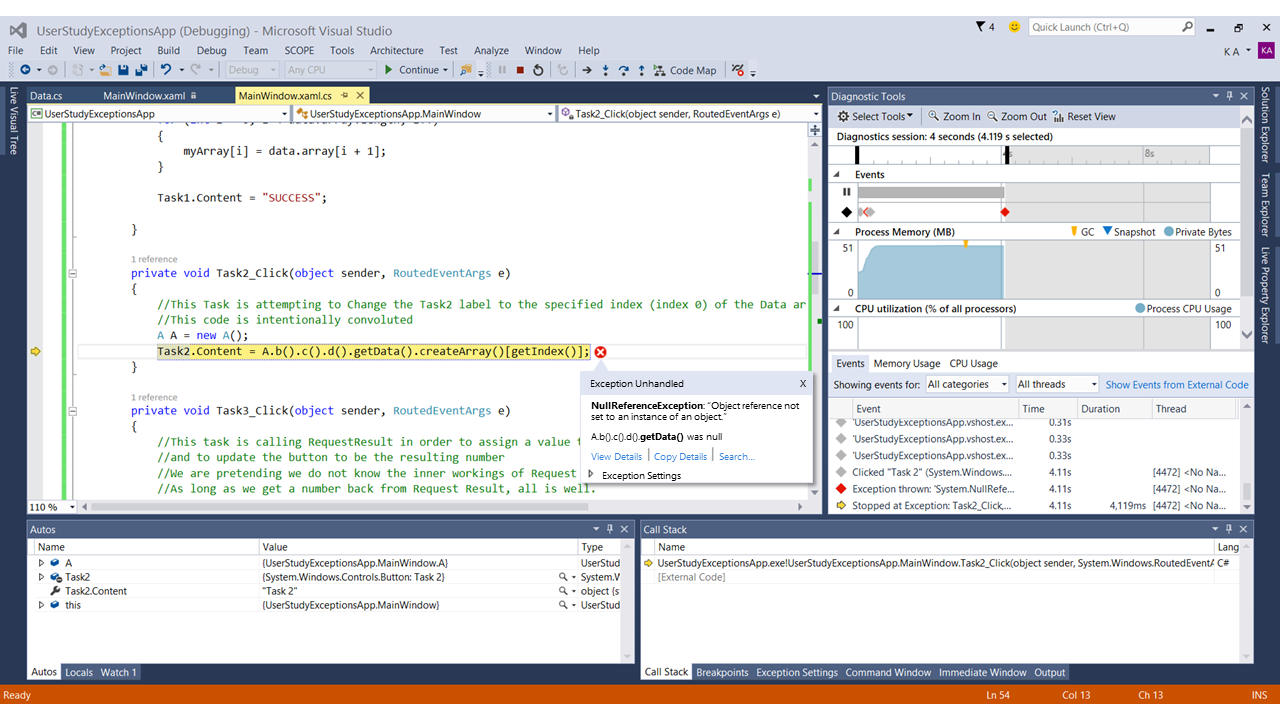Collapse the Task2_Click method outline
1280x720 pixels.
(x=73, y=273)
